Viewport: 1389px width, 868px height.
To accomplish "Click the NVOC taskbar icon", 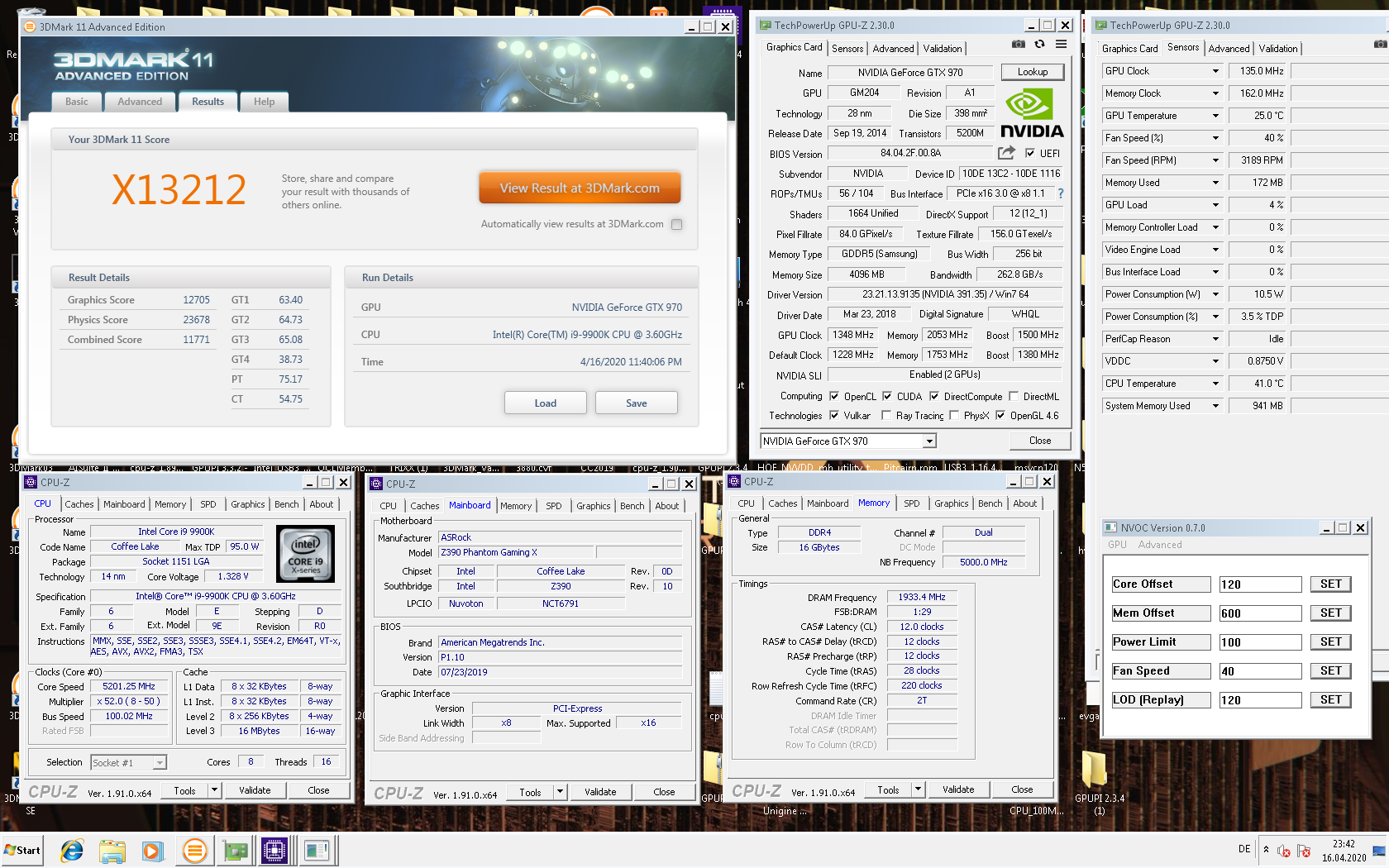I will 316,850.
